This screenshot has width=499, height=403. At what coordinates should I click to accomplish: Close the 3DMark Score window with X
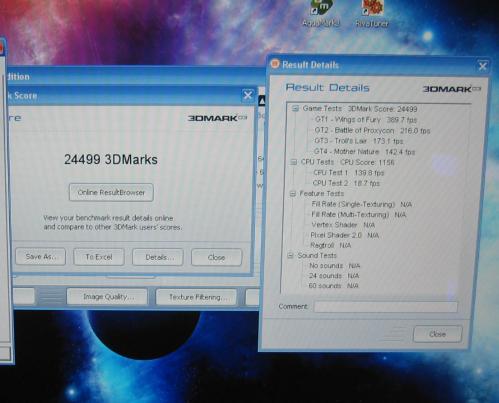(248, 96)
